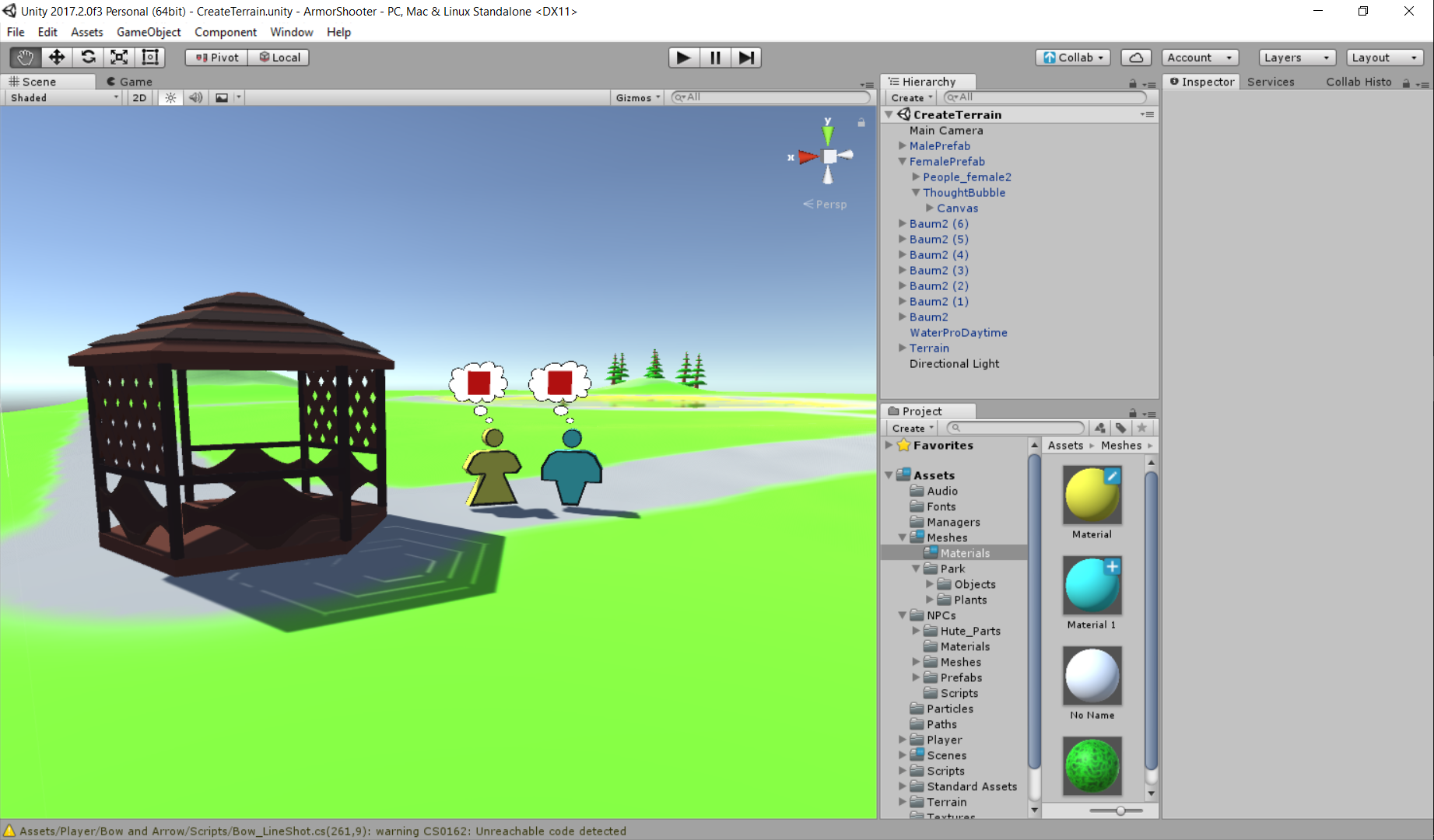Open the GameObject menu
Screen dimensions: 1434x840
click(x=149, y=32)
